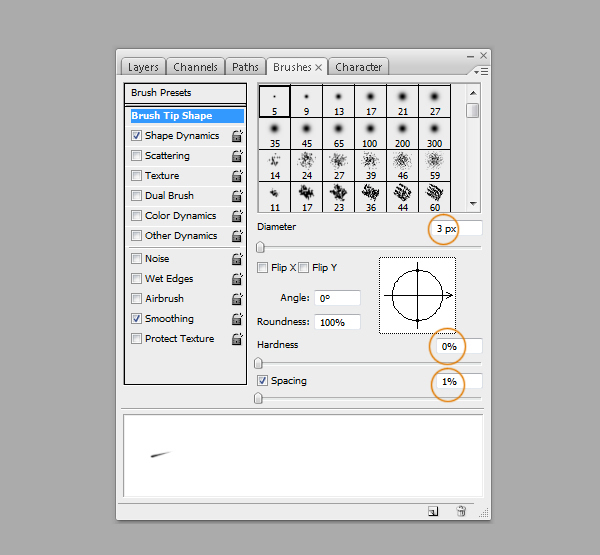
Task: Click the lock icon next to Shape Dynamics
Action: pyautogui.click(x=237, y=136)
